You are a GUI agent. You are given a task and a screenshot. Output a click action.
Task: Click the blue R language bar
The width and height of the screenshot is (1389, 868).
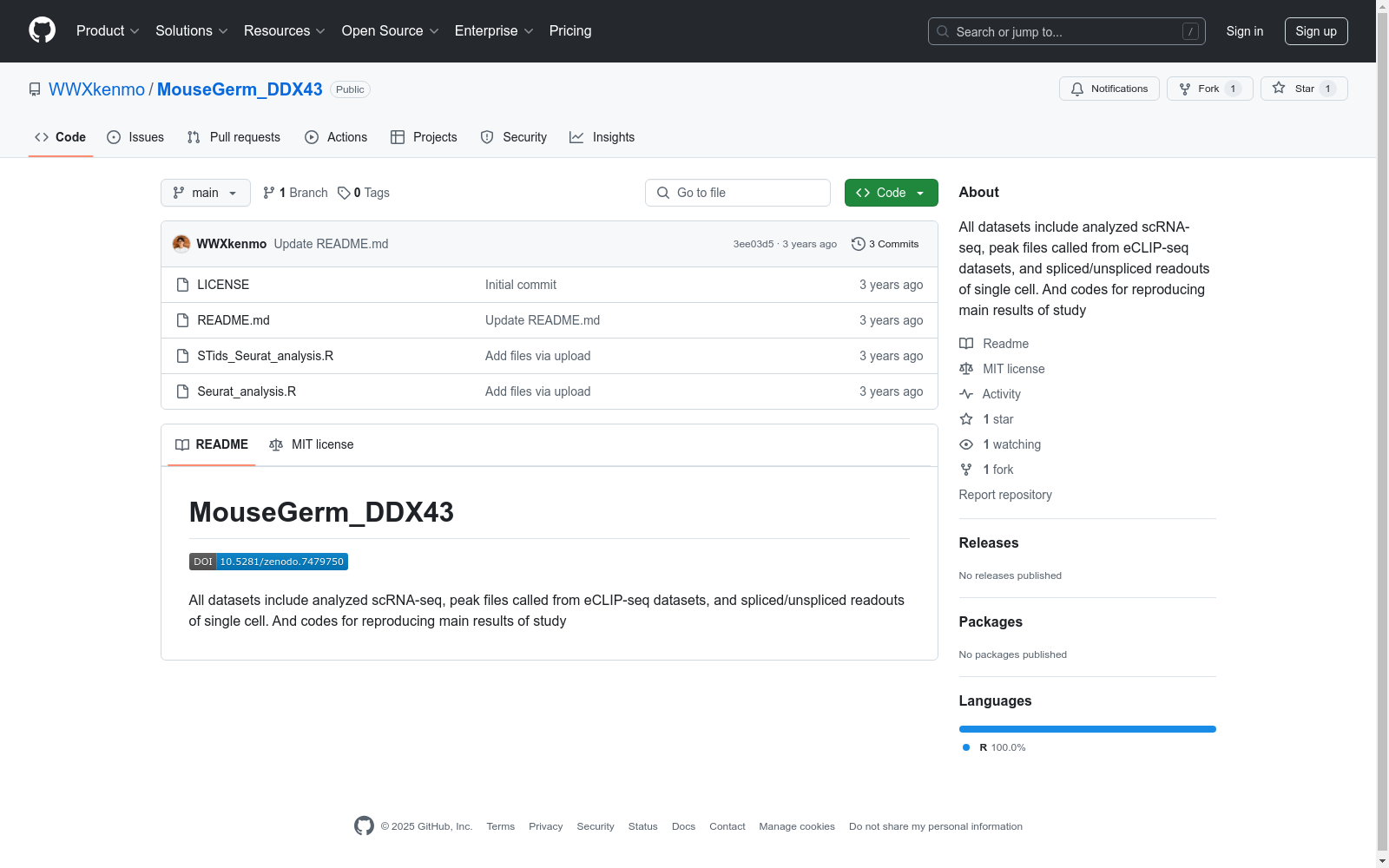coord(1088,729)
